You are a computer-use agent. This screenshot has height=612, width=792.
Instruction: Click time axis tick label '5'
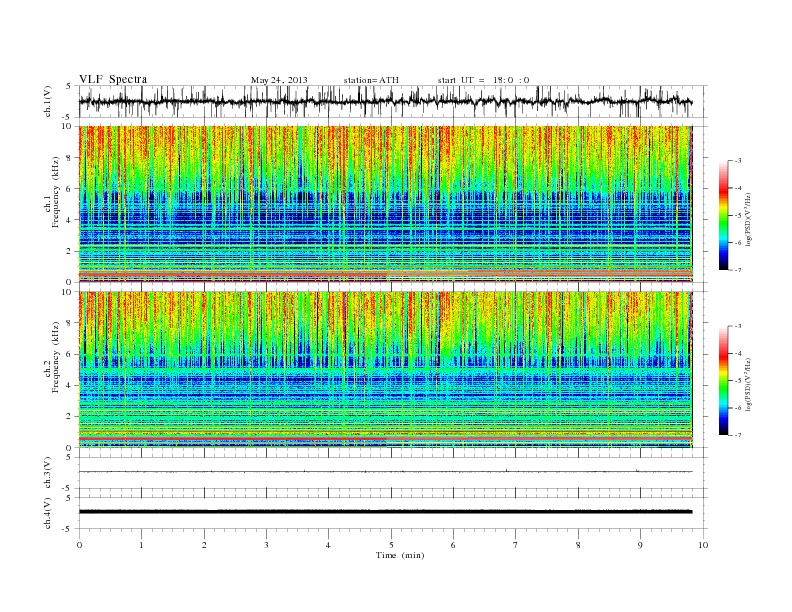[391, 545]
